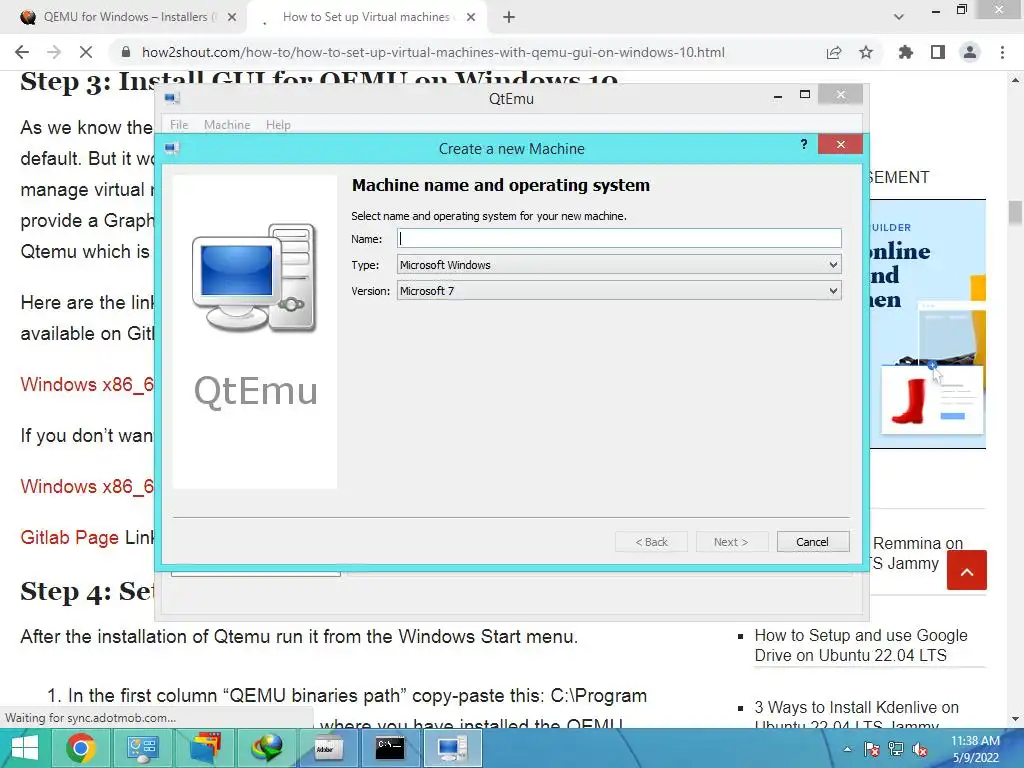Open the Adobe application taskbar icon
Image resolution: width=1024 pixels, height=768 pixels.
tap(328, 748)
